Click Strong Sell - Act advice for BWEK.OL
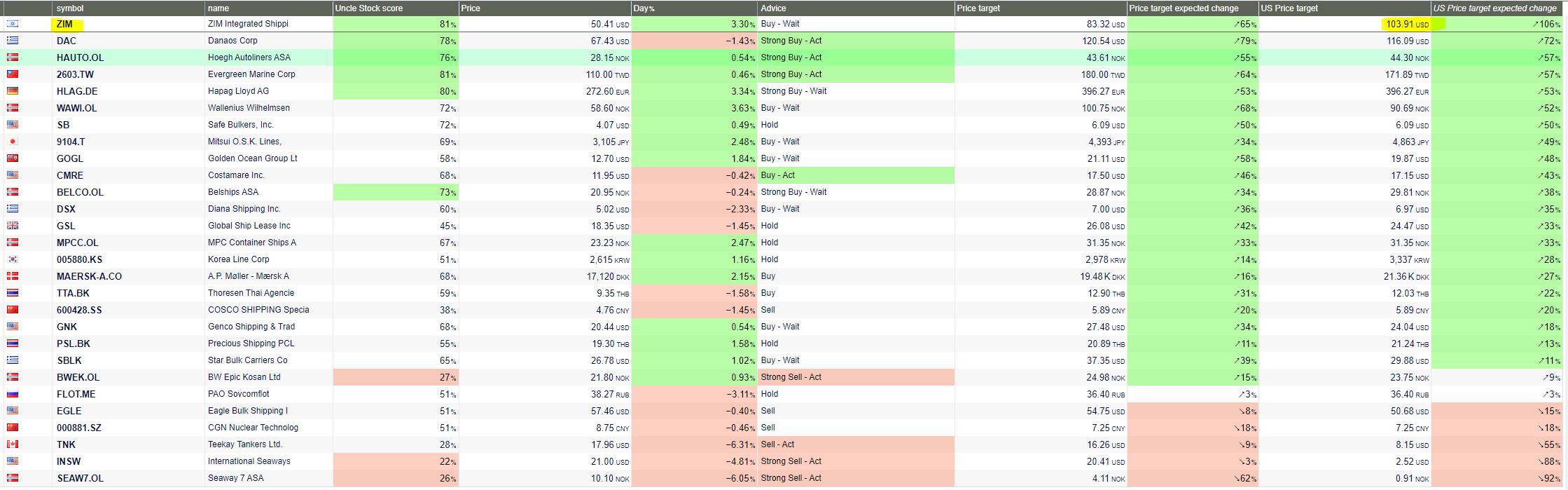The image size is (1568, 490). tap(856, 377)
